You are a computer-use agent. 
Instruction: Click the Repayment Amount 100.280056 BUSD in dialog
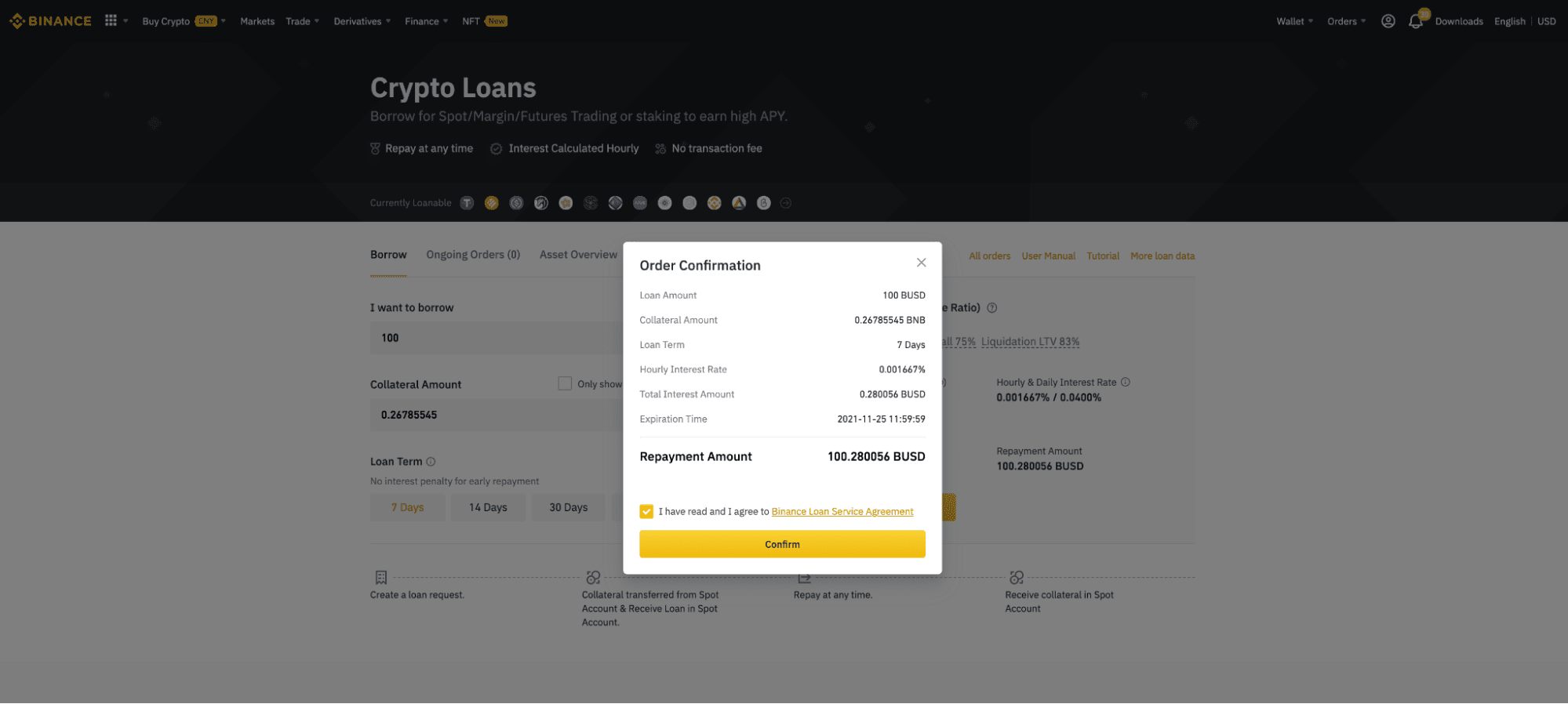(x=876, y=456)
